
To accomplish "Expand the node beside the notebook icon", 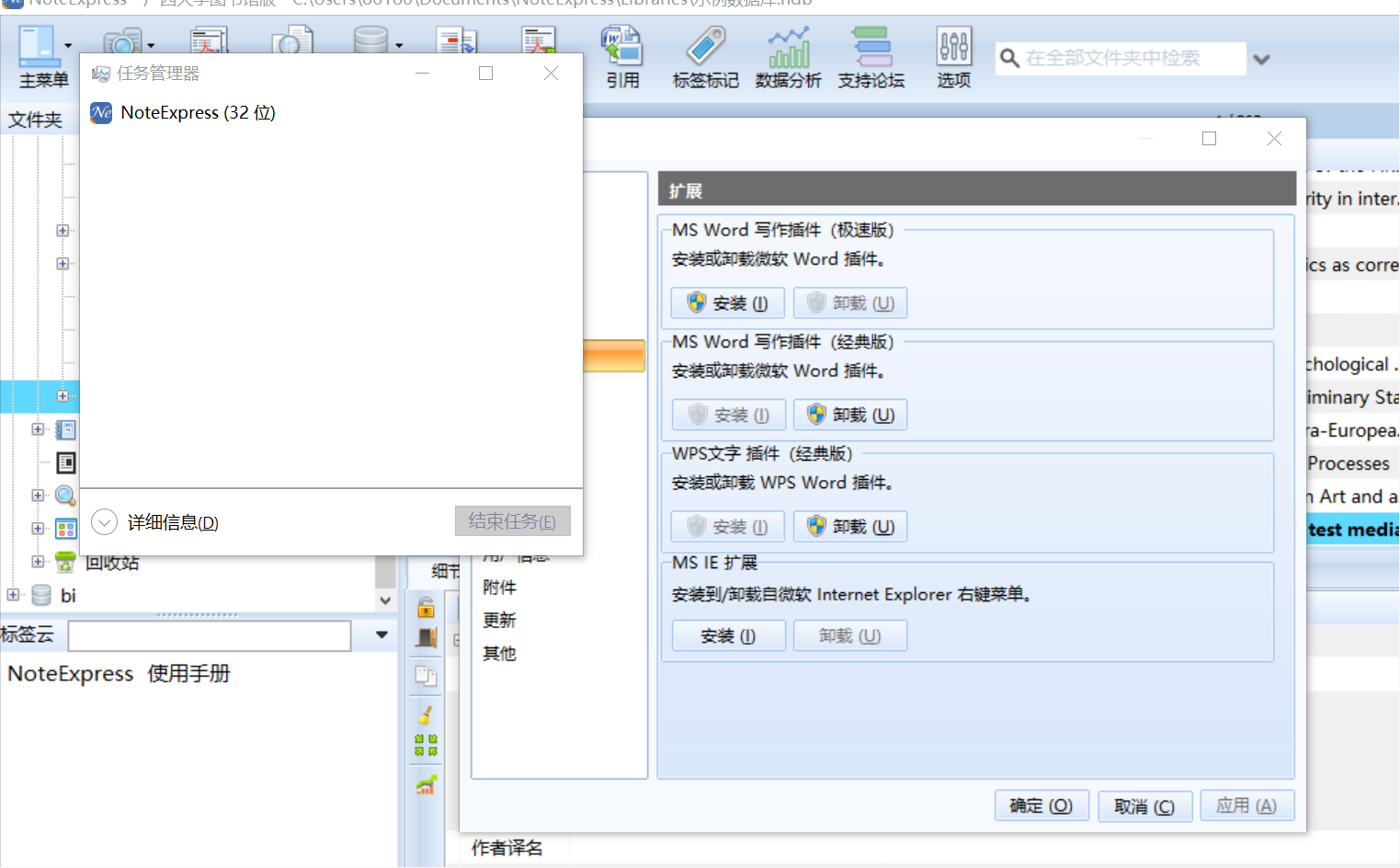I will click(38, 428).
